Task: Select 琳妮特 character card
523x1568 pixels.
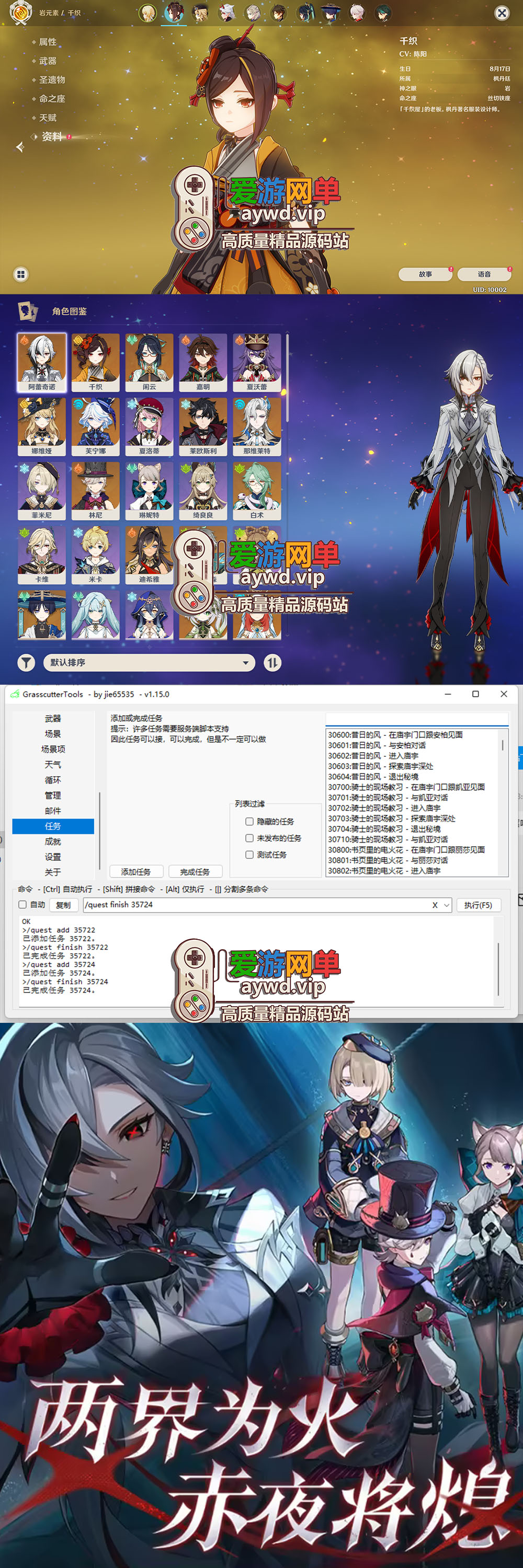Action: [149, 491]
